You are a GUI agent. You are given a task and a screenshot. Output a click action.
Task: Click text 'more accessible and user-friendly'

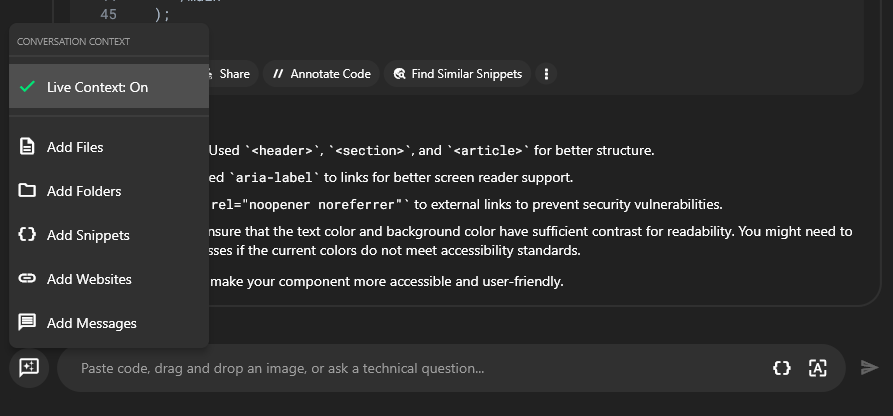[x=458, y=282]
